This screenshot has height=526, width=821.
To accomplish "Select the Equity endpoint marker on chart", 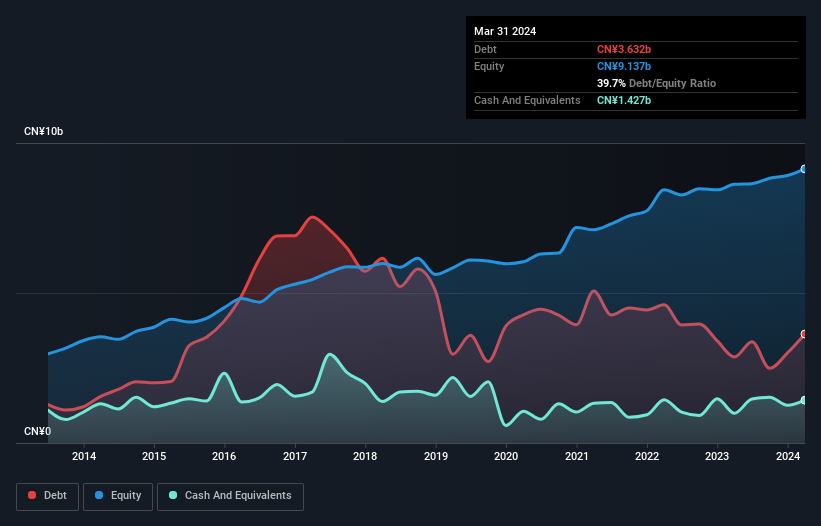I will click(x=804, y=169).
